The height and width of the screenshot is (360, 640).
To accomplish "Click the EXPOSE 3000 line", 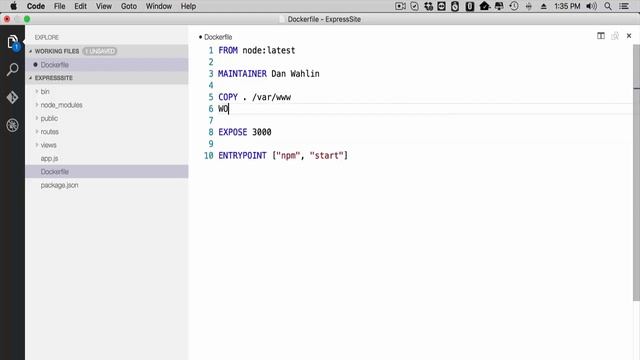I will (245, 132).
